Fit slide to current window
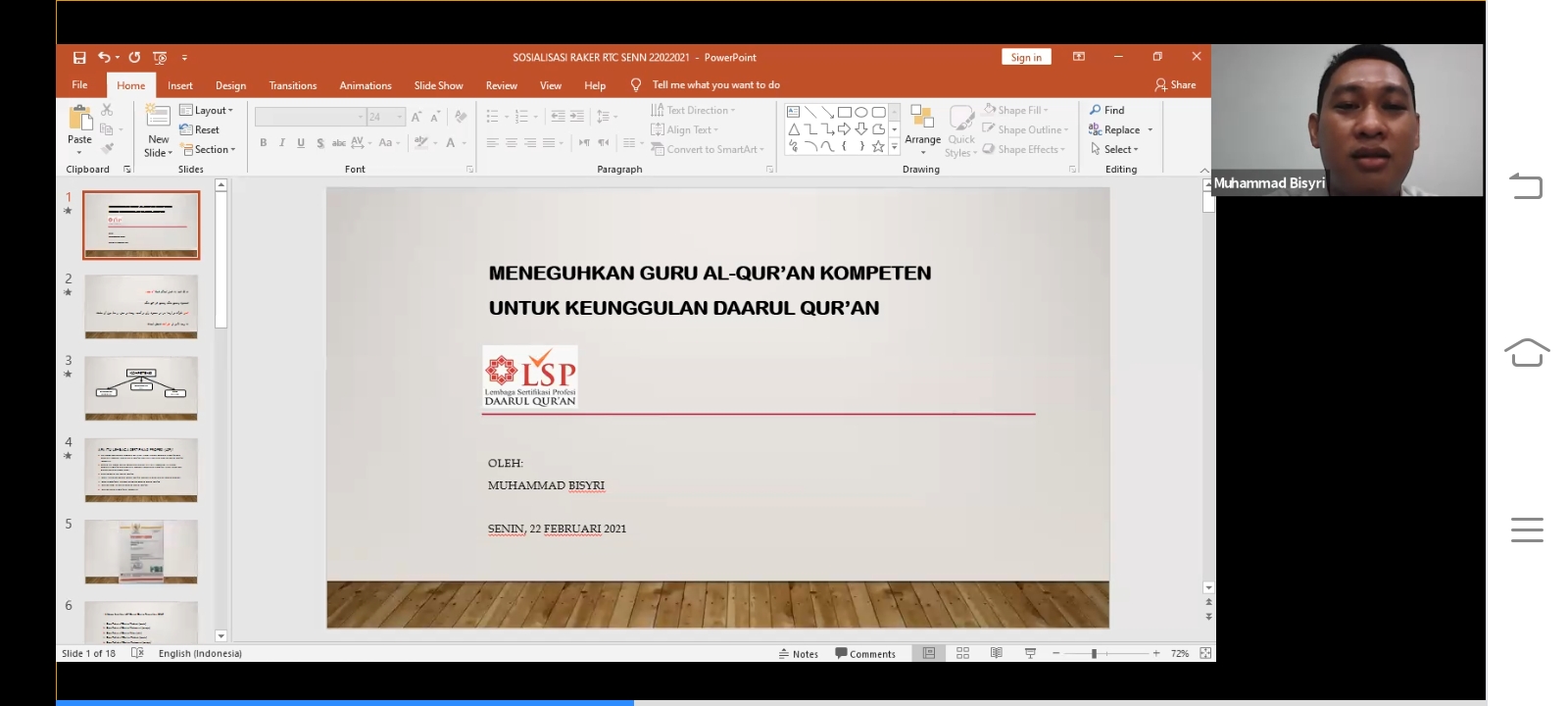Screen dimensions: 1568x706 1205,653
